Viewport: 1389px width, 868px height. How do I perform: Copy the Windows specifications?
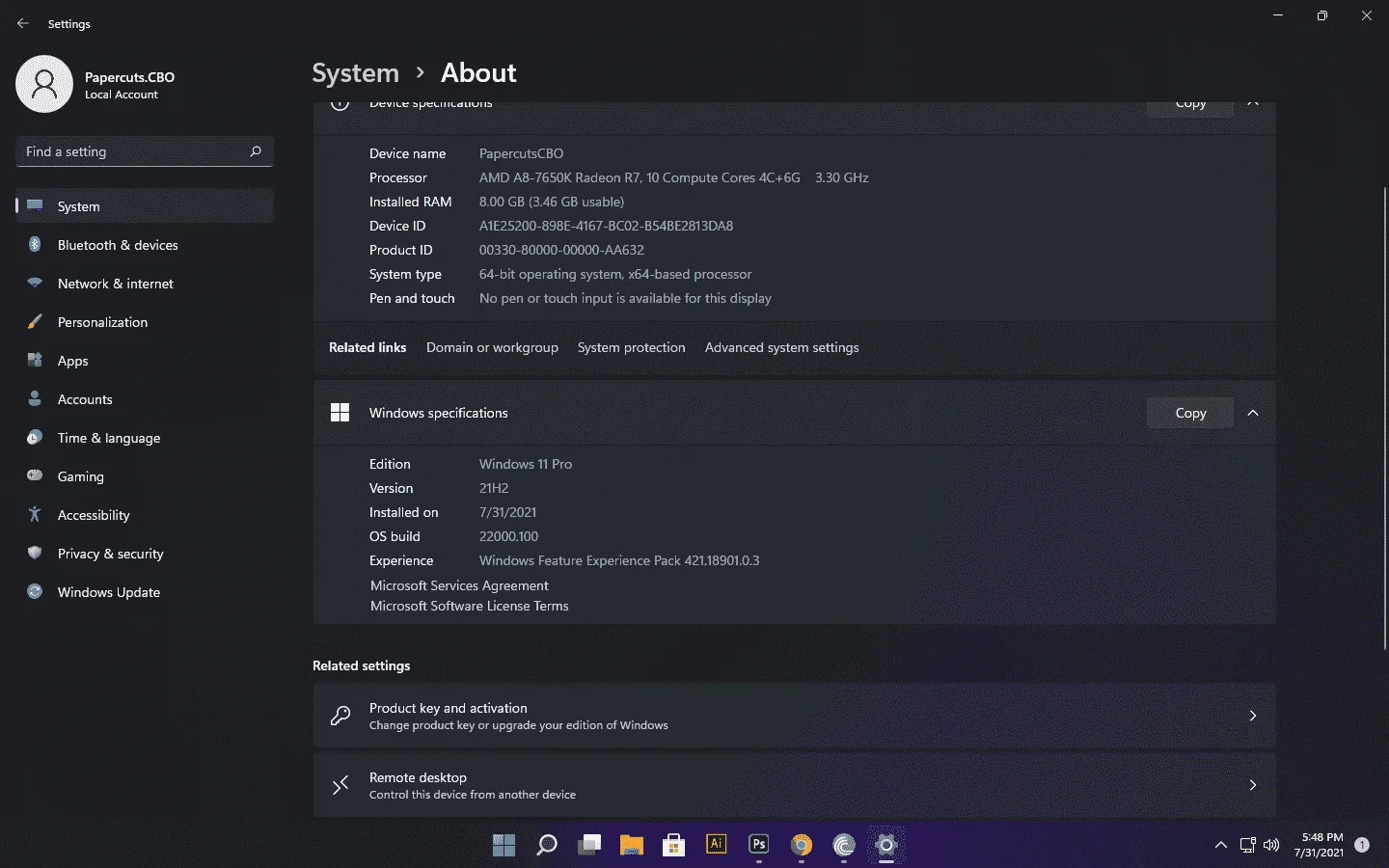pos(1190,413)
